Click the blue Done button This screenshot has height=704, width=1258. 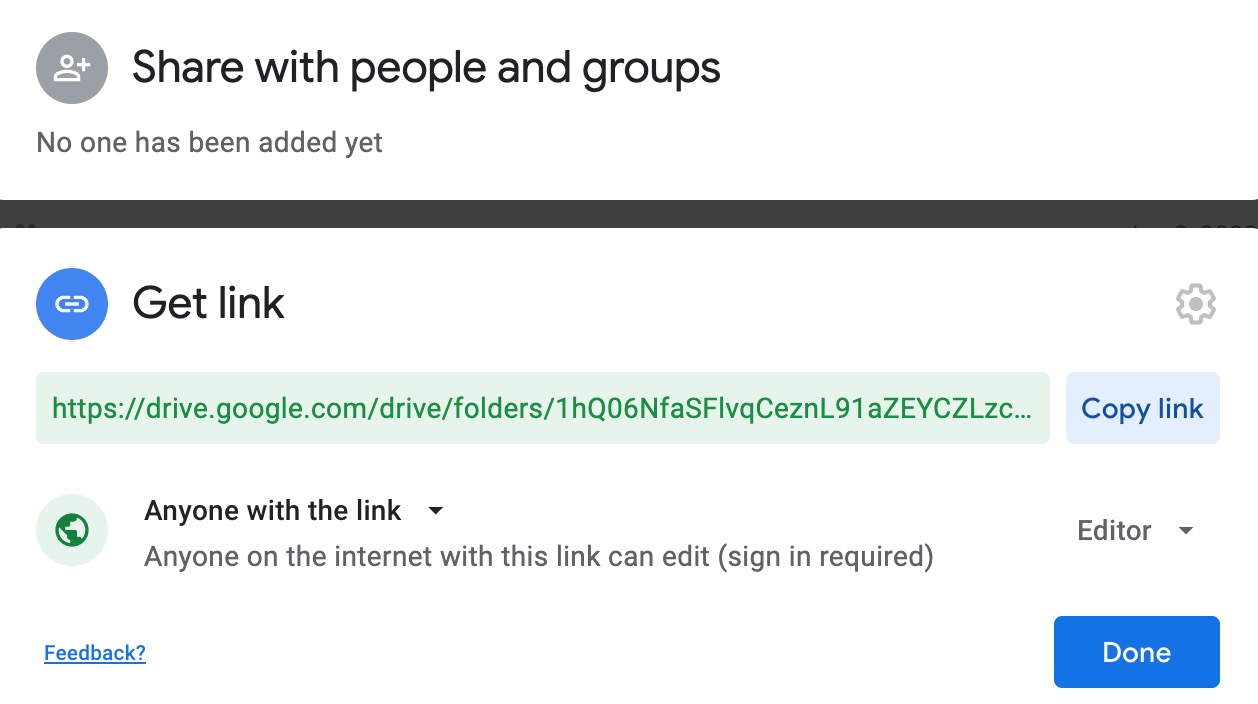pyautogui.click(x=1136, y=652)
